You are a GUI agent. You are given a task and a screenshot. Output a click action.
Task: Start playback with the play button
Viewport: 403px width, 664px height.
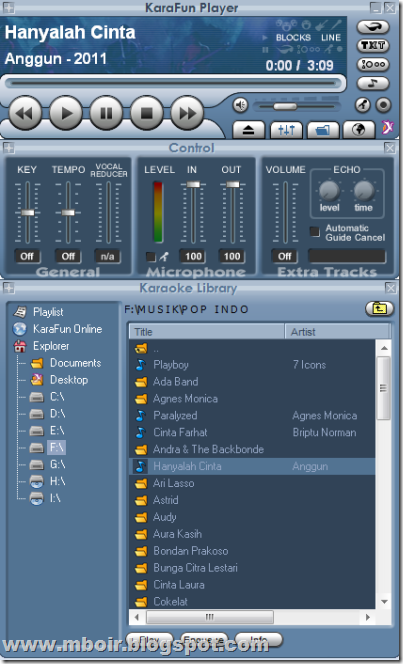click(x=66, y=113)
